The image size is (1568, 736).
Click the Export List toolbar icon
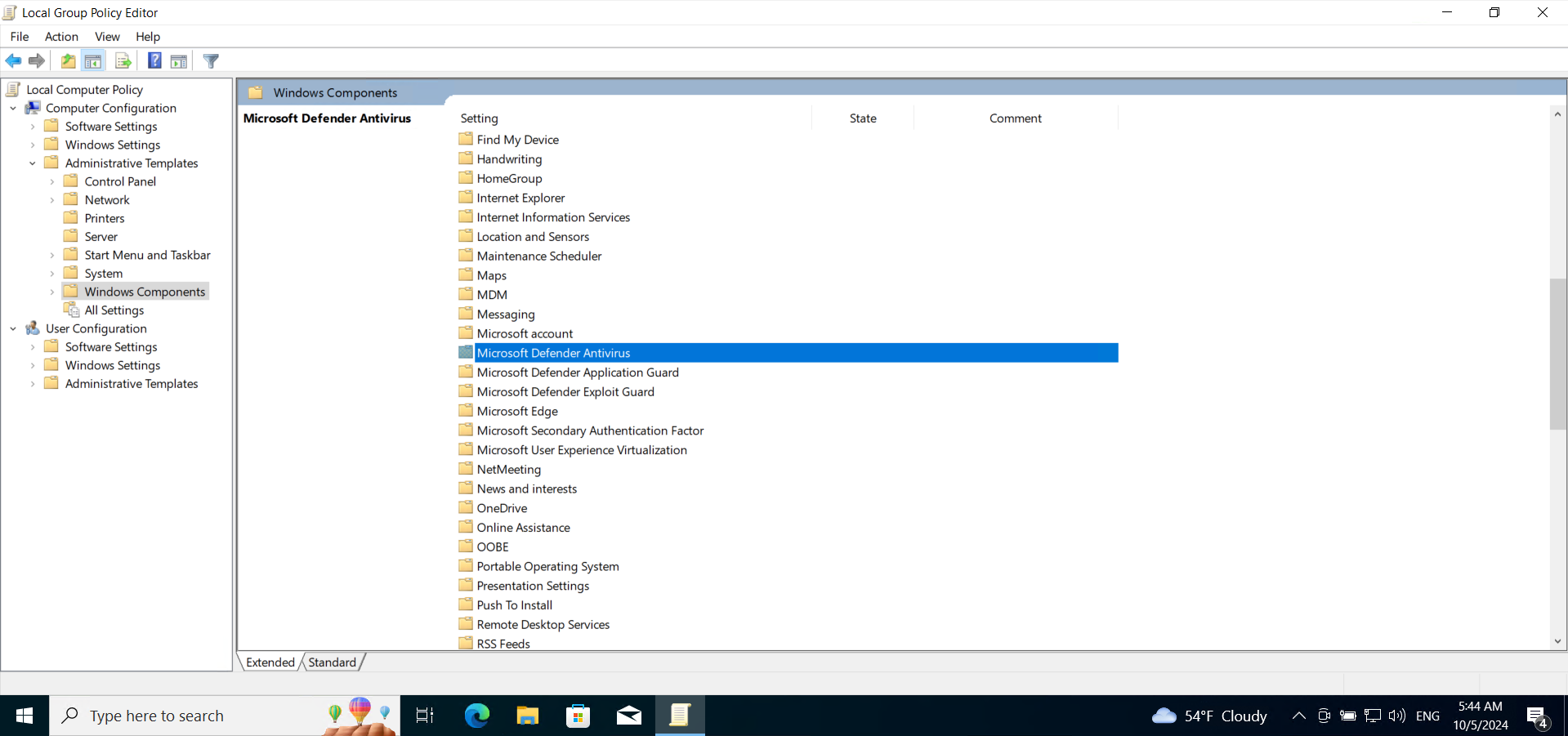click(x=123, y=61)
